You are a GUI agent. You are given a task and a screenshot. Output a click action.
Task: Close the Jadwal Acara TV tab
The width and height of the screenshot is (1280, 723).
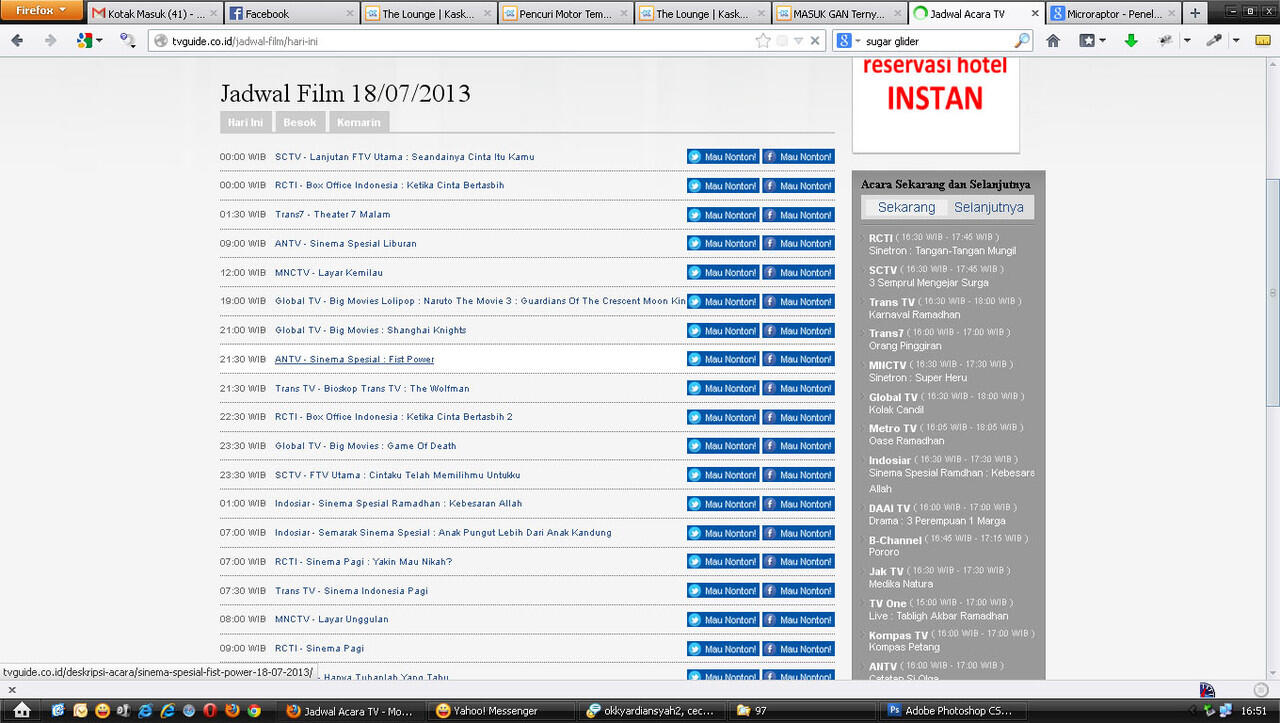pyautogui.click(x=1034, y=14)
